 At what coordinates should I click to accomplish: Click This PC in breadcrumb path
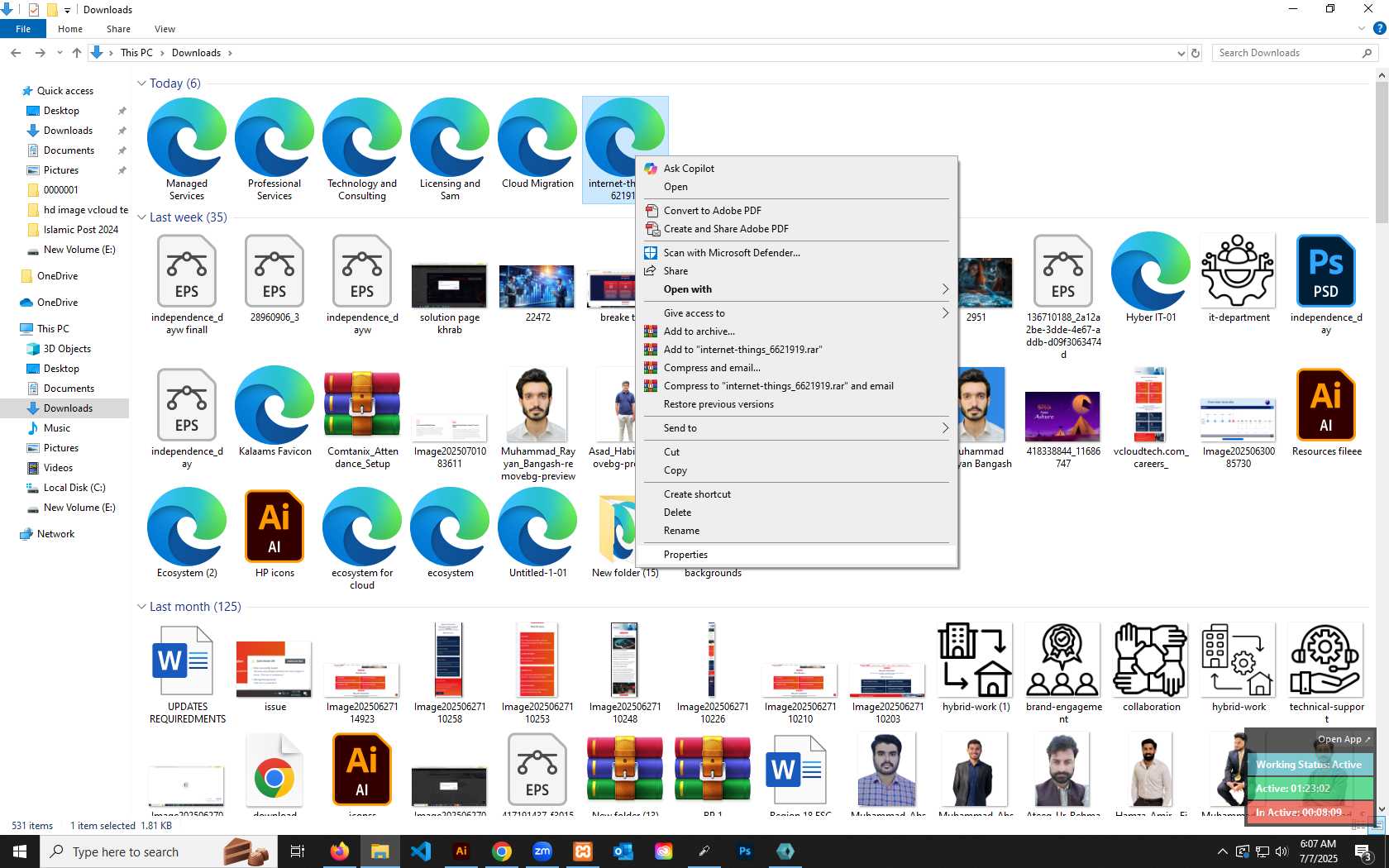[x=136, y=53]
